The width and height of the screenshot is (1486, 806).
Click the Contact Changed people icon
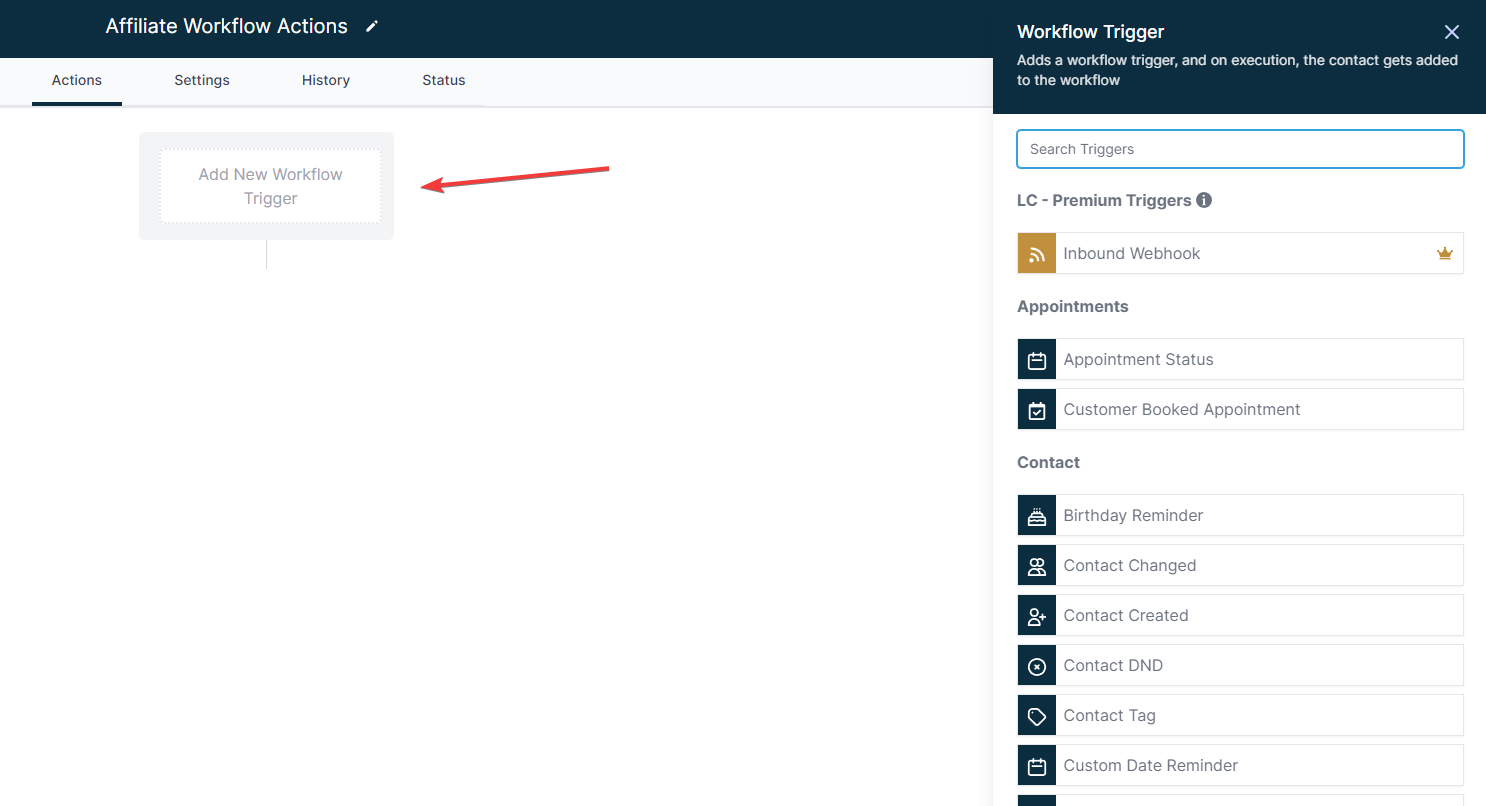click(1037, 565)
